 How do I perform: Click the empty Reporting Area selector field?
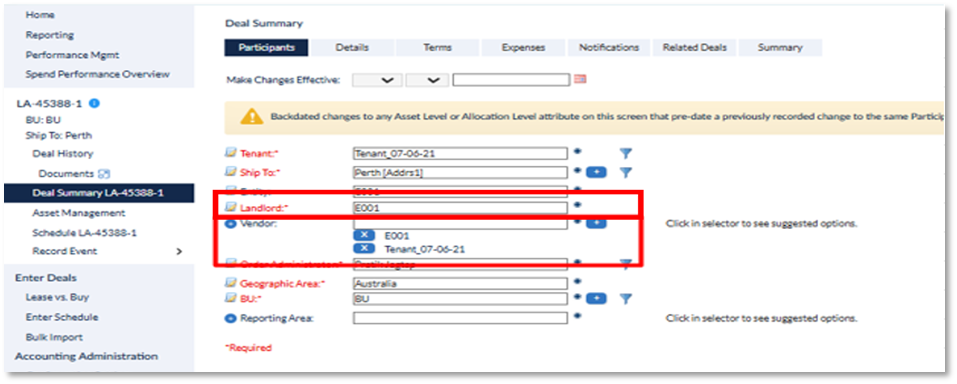pyautogui.click(x=460, y=319)
